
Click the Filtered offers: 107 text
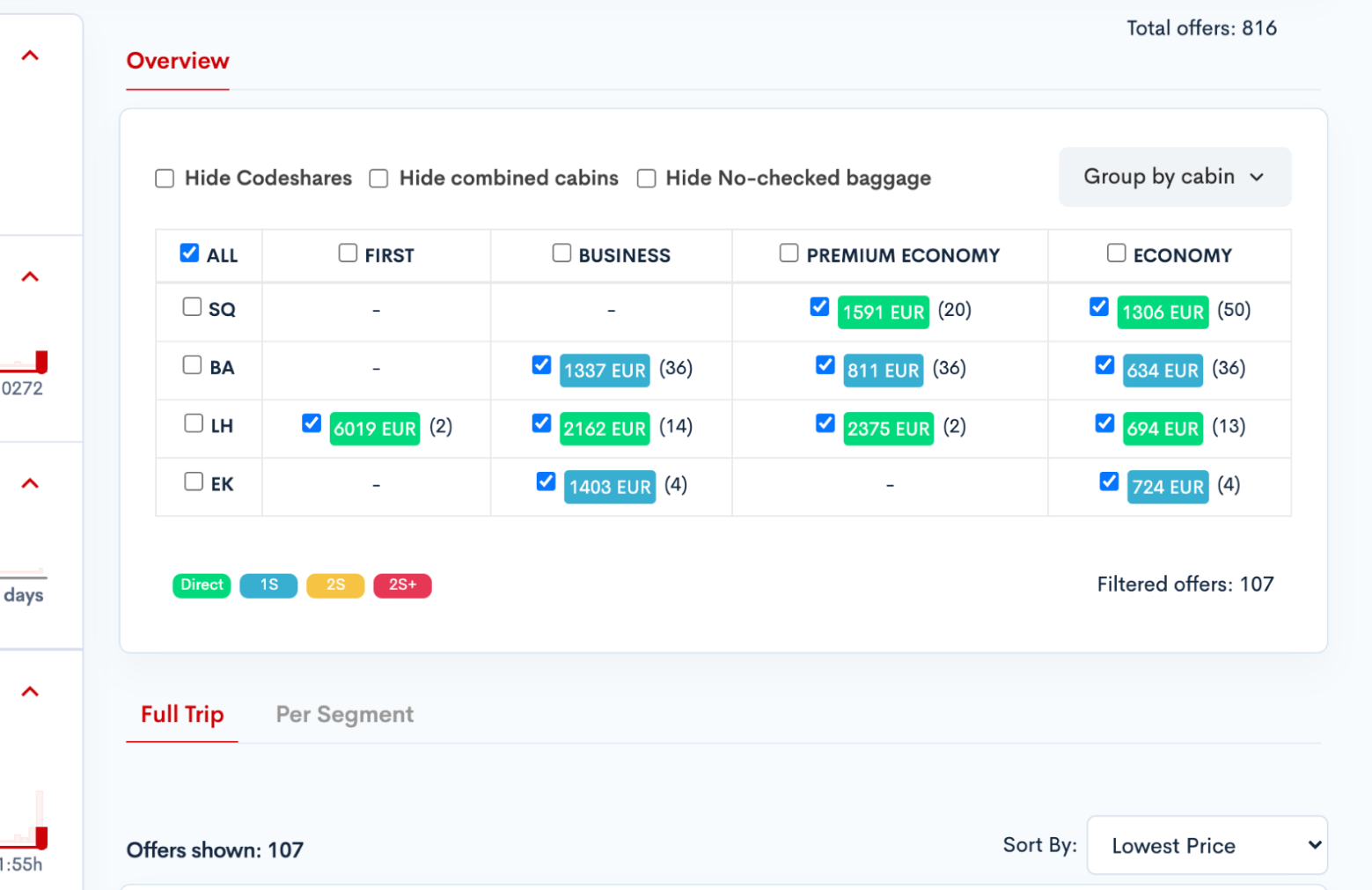tap(1185, 585)
